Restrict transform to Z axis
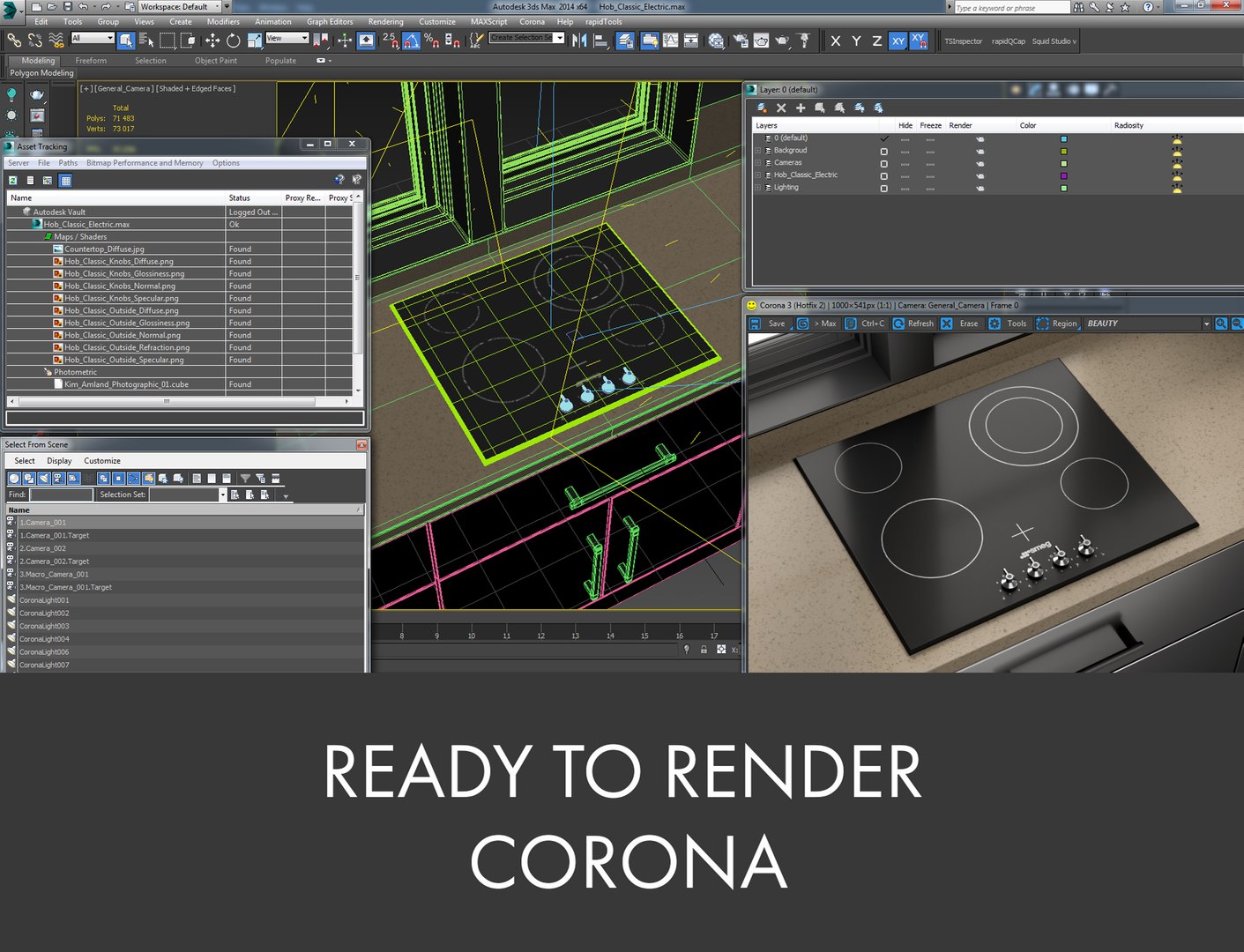Viewport: 1244px width, 952px height. click(876, 41)
